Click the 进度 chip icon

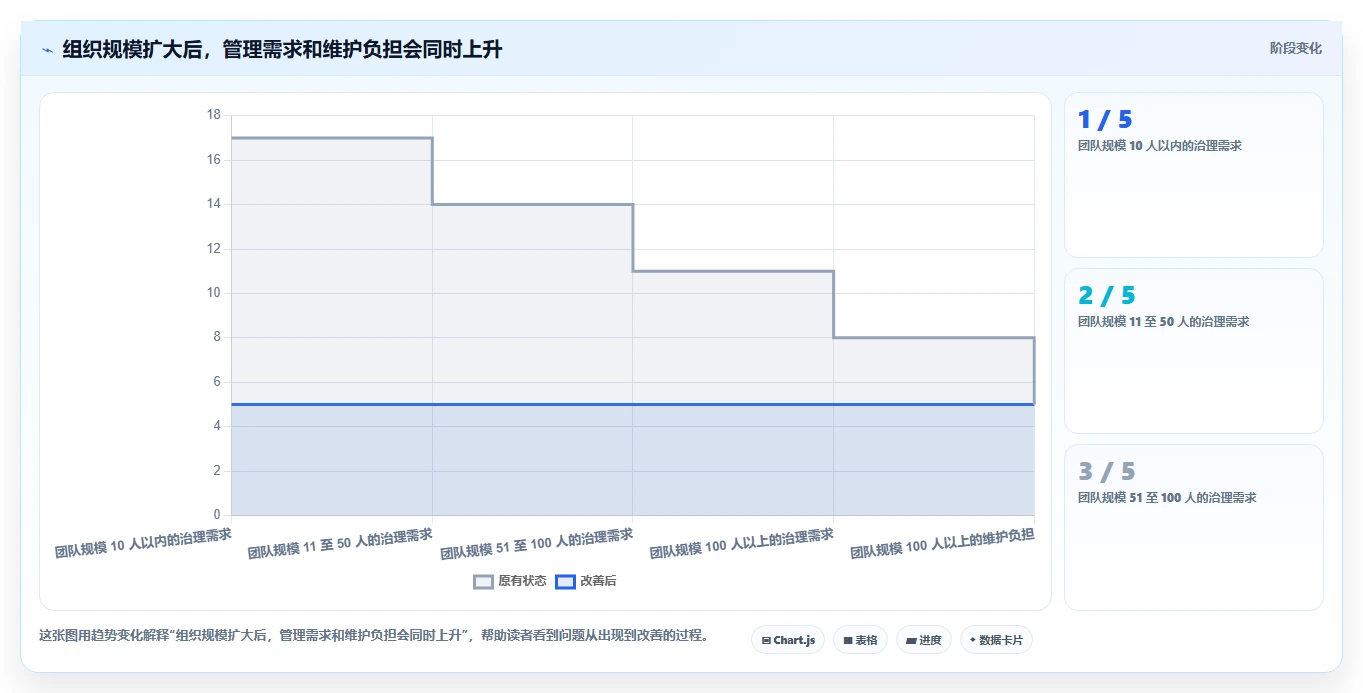(x=911, y=640)
